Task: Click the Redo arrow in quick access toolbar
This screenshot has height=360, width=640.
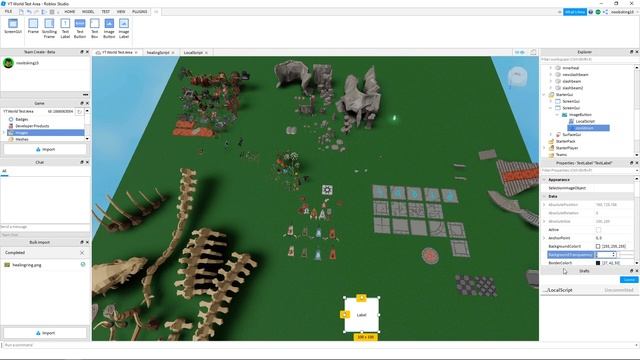Action: click(37, 12)
